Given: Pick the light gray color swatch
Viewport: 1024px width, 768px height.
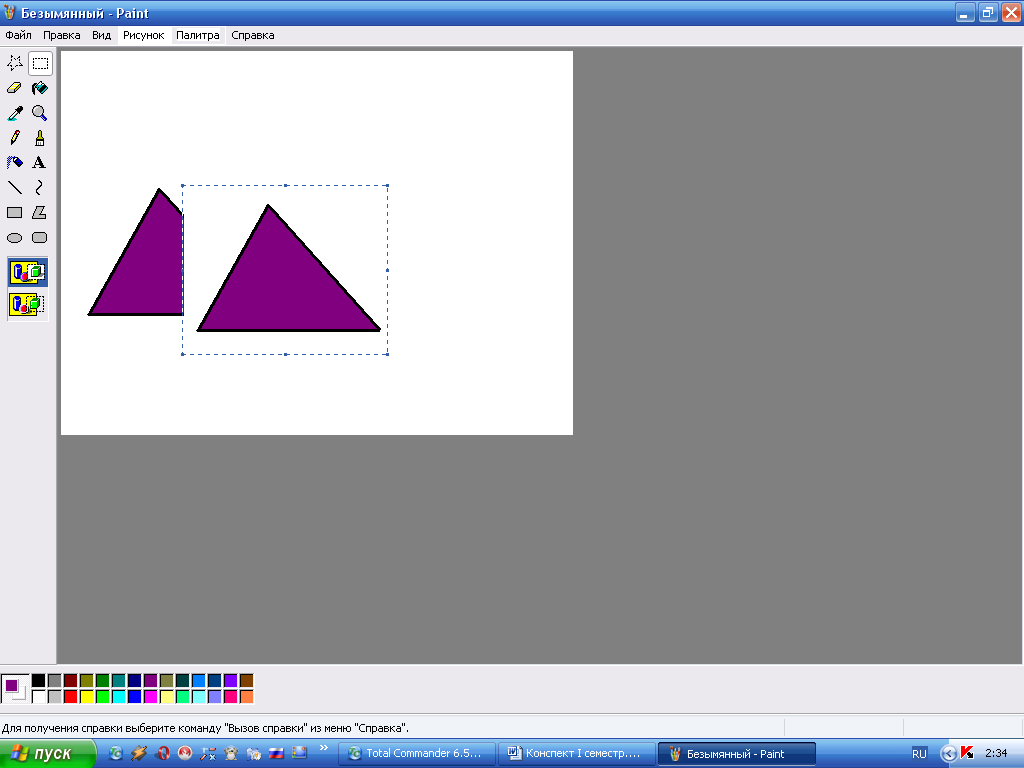Looking at the screenshot, I should click(54, 697).
